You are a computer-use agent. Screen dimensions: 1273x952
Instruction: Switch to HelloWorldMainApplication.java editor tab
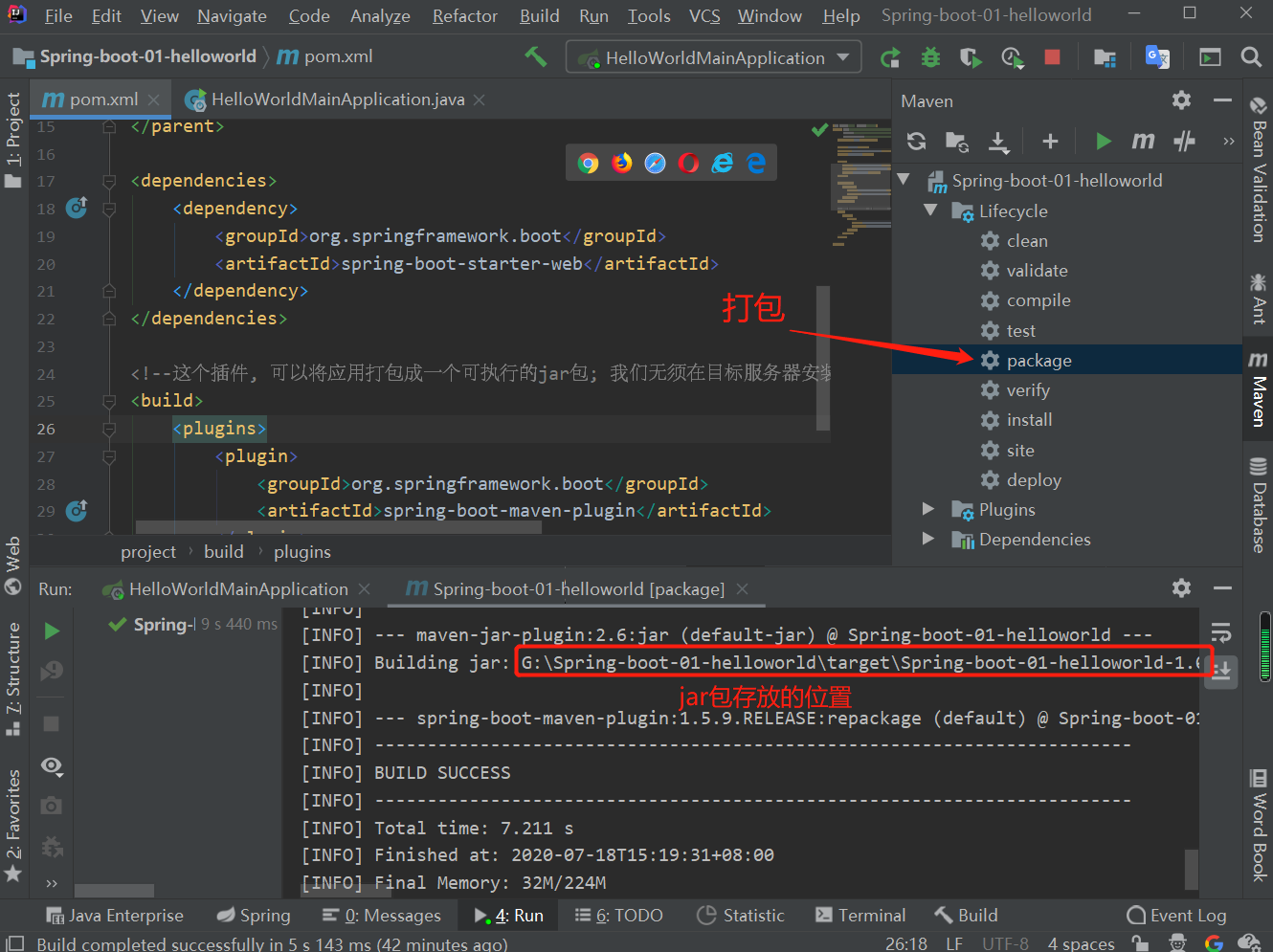click(x=337, y=100)
